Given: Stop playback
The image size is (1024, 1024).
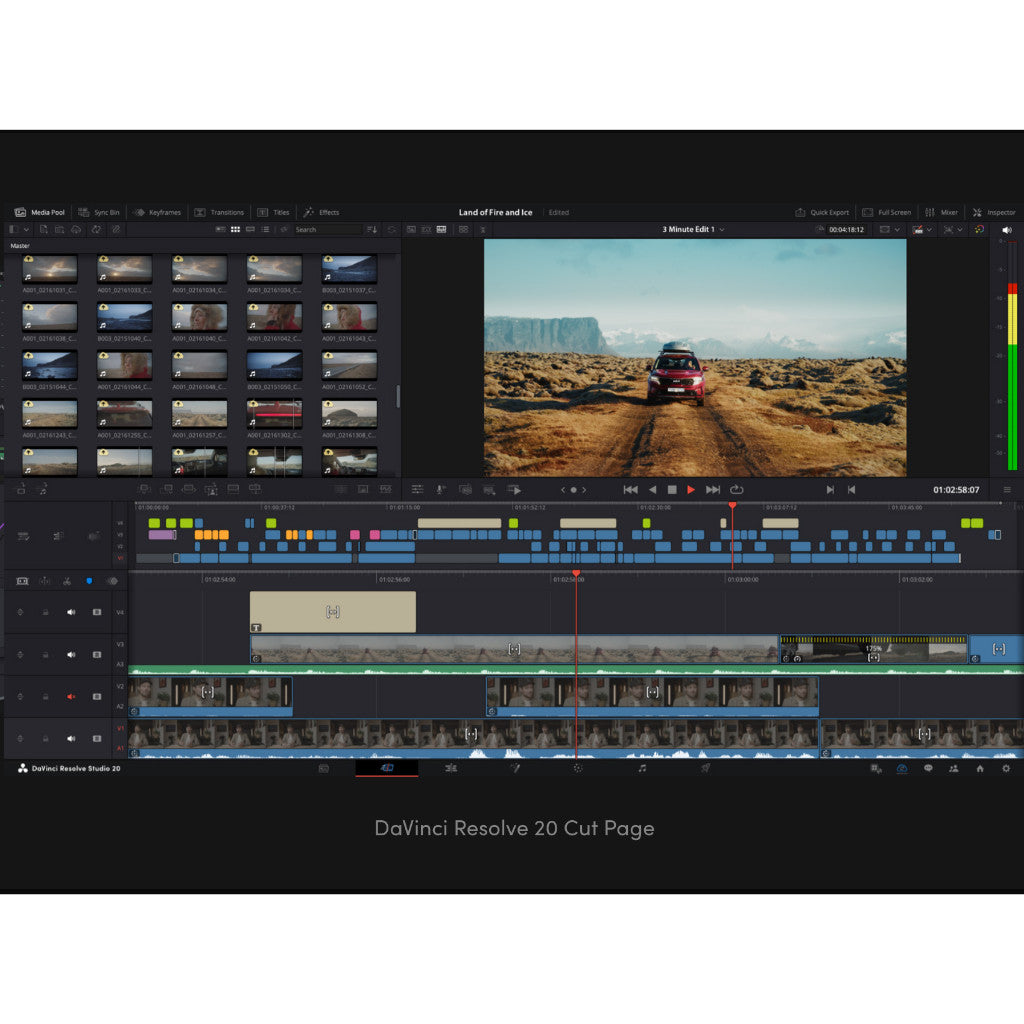Looking at the screenshot, I should (x=672, y=489).
